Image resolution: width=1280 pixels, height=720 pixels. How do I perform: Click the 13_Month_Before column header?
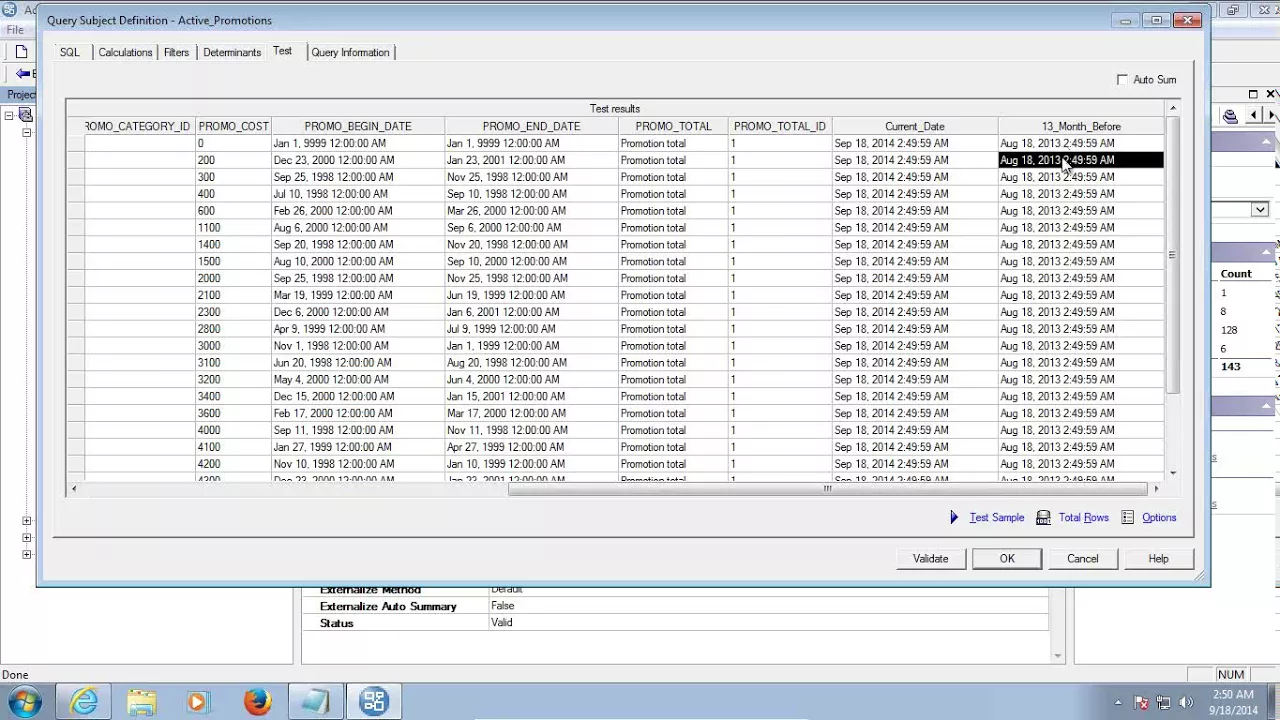(x=1081, y=126)
